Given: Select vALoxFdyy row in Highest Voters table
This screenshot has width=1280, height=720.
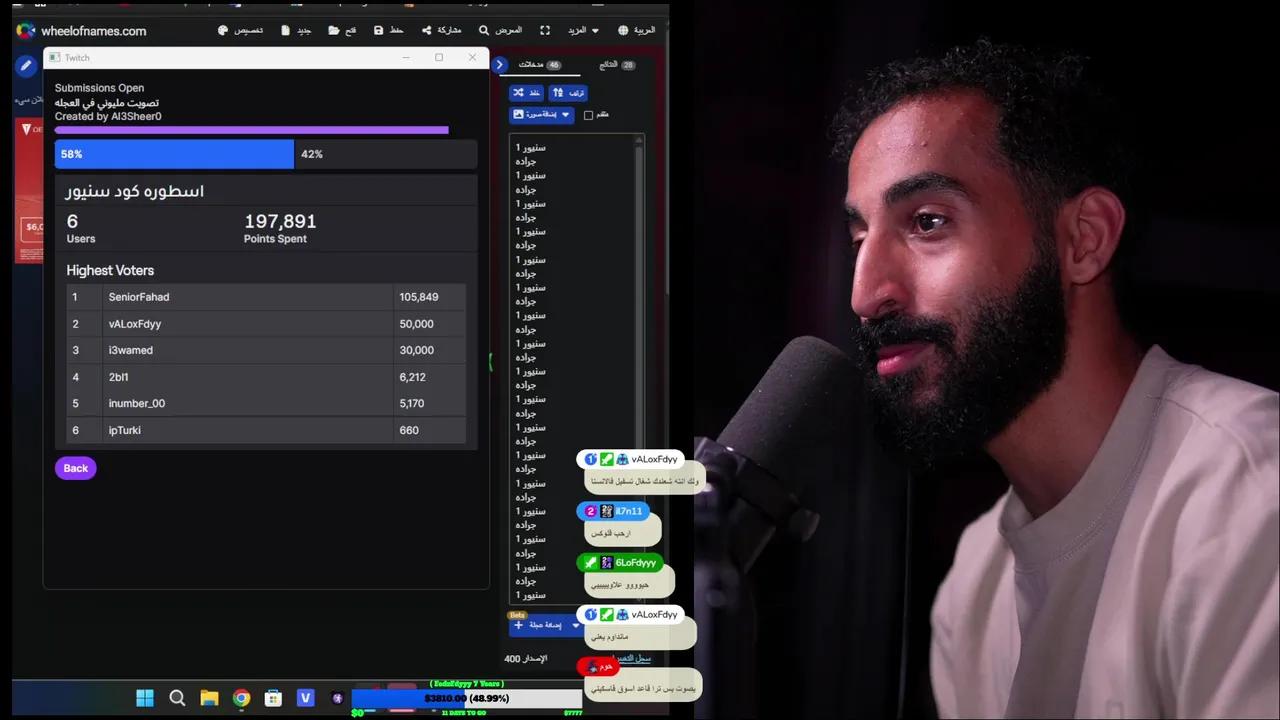Looking at the screenshot, I should pos(266,324).
